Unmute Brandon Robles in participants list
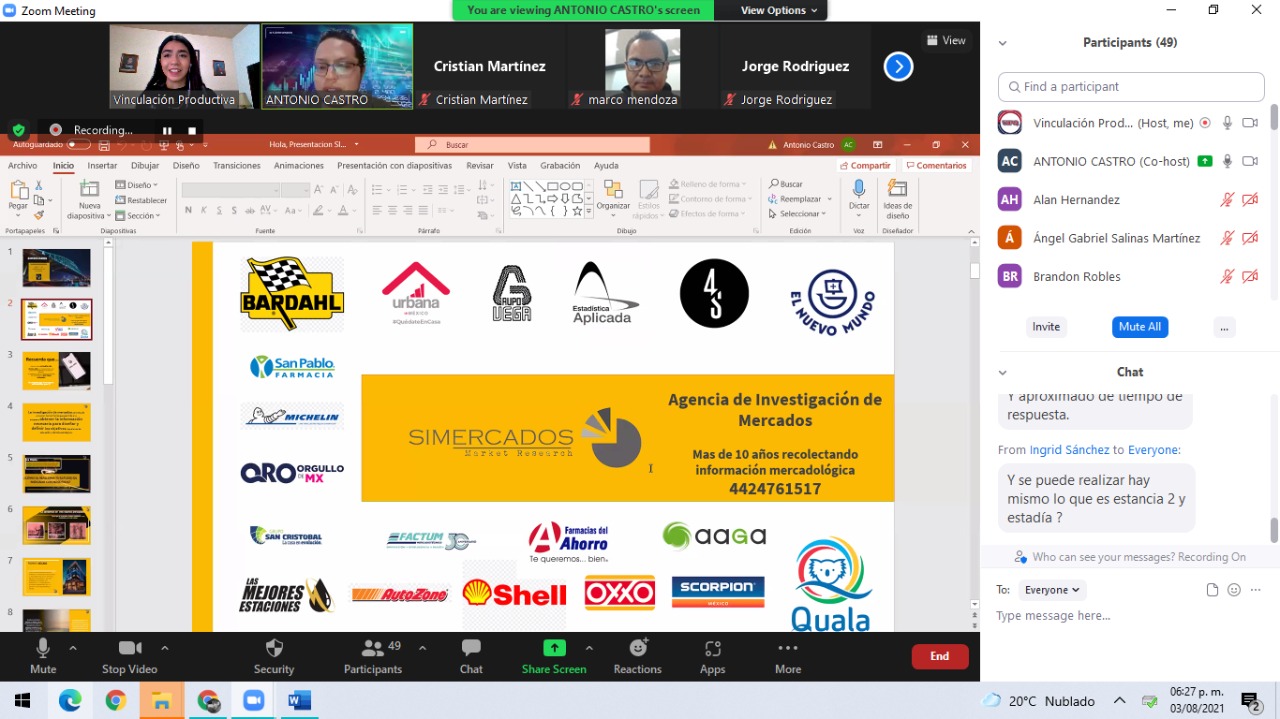The image size is (1280, 719). (x=1227, y=277)
